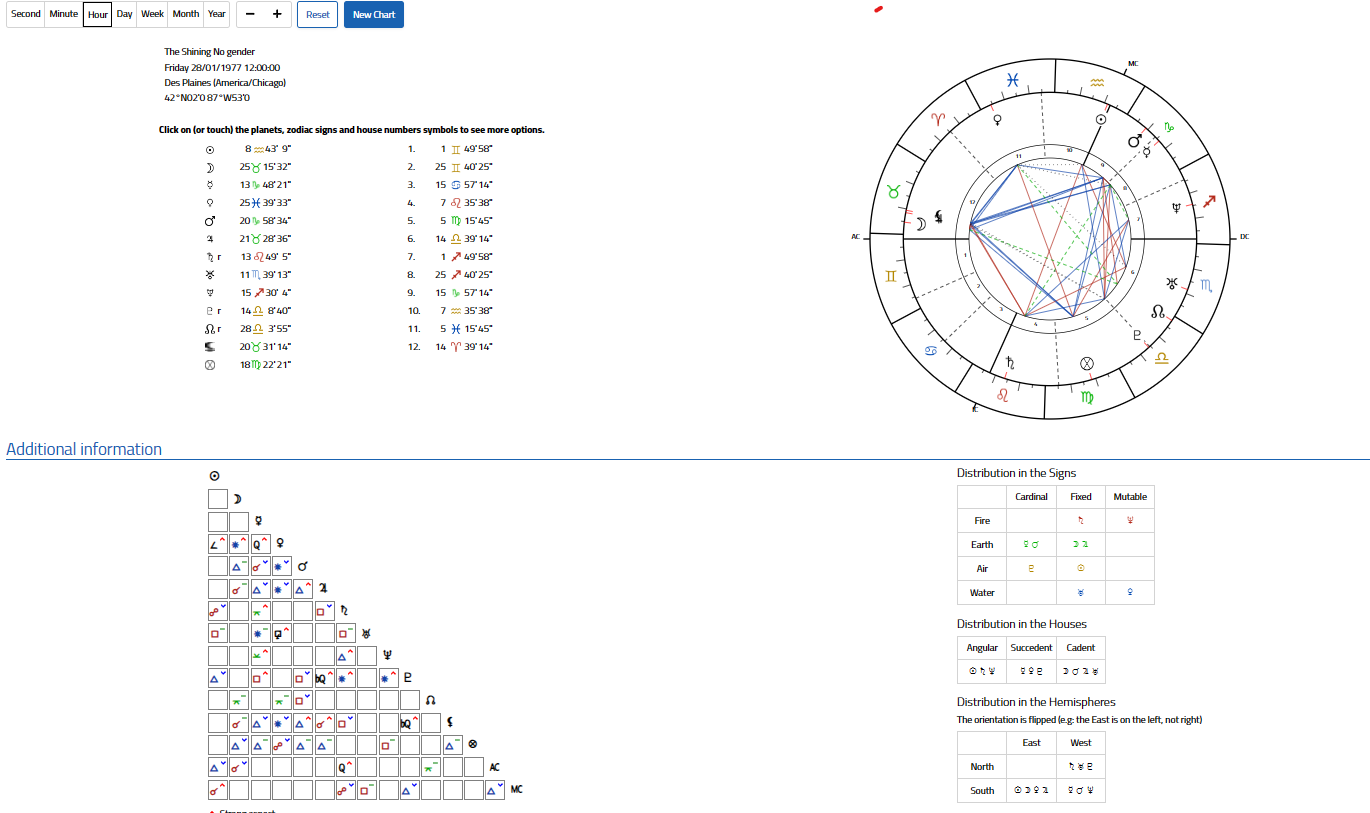Viewport: 1370px width, 813px height.
Task: Set time step unit to Day
Action: [124, 14]
